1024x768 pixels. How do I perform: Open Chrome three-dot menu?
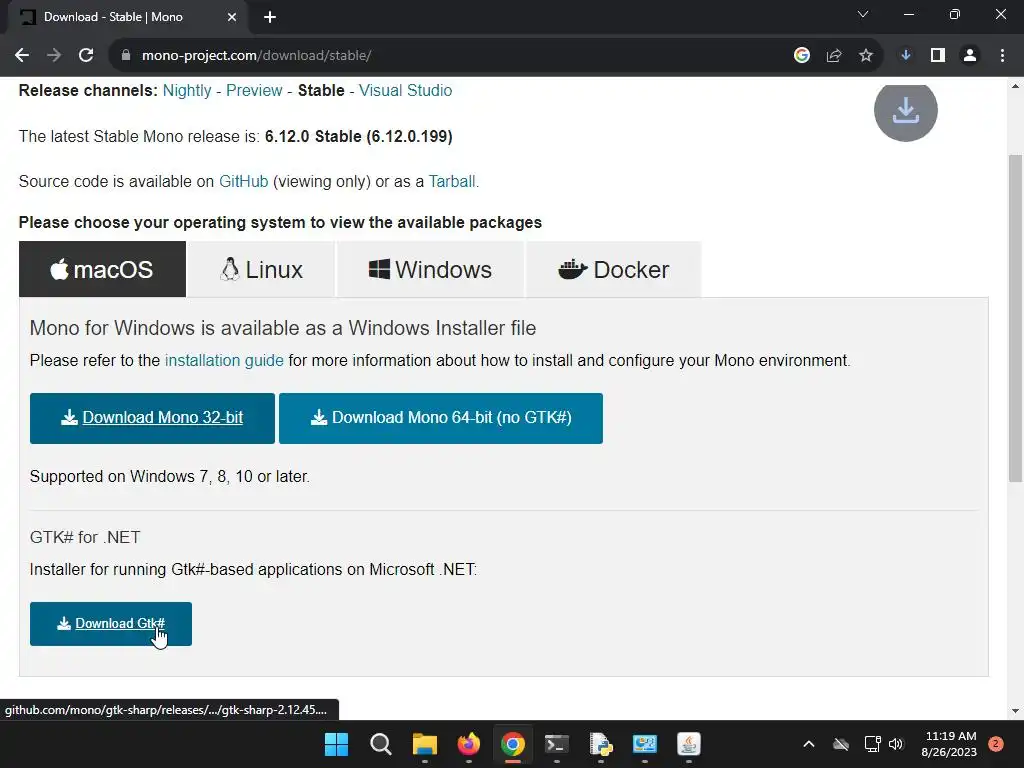click(1002, 56)
